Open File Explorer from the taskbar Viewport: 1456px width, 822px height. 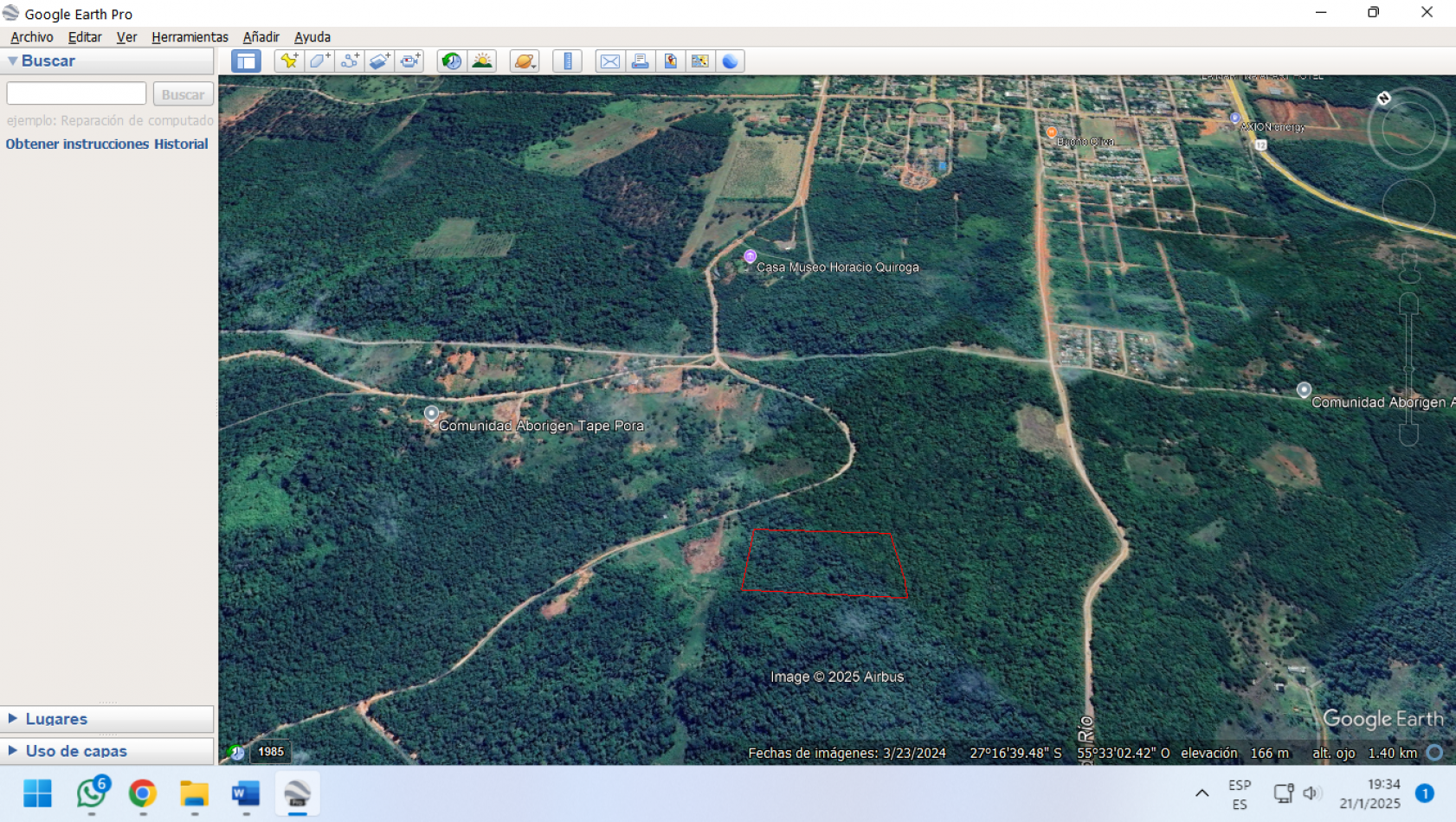[x=195, y=793]
